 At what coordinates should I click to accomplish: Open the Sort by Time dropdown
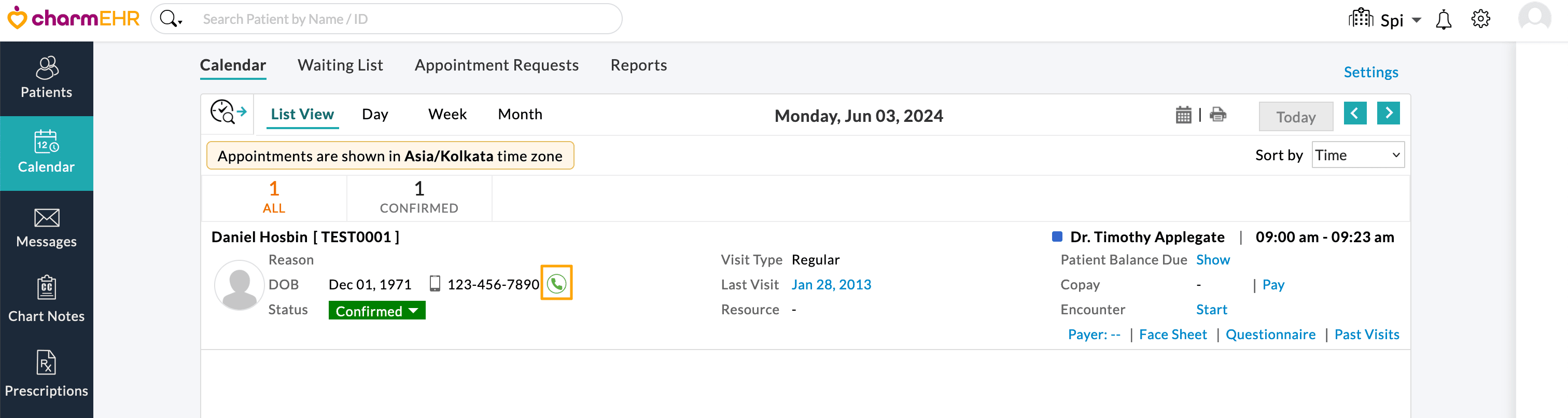tap(1357, 155)
